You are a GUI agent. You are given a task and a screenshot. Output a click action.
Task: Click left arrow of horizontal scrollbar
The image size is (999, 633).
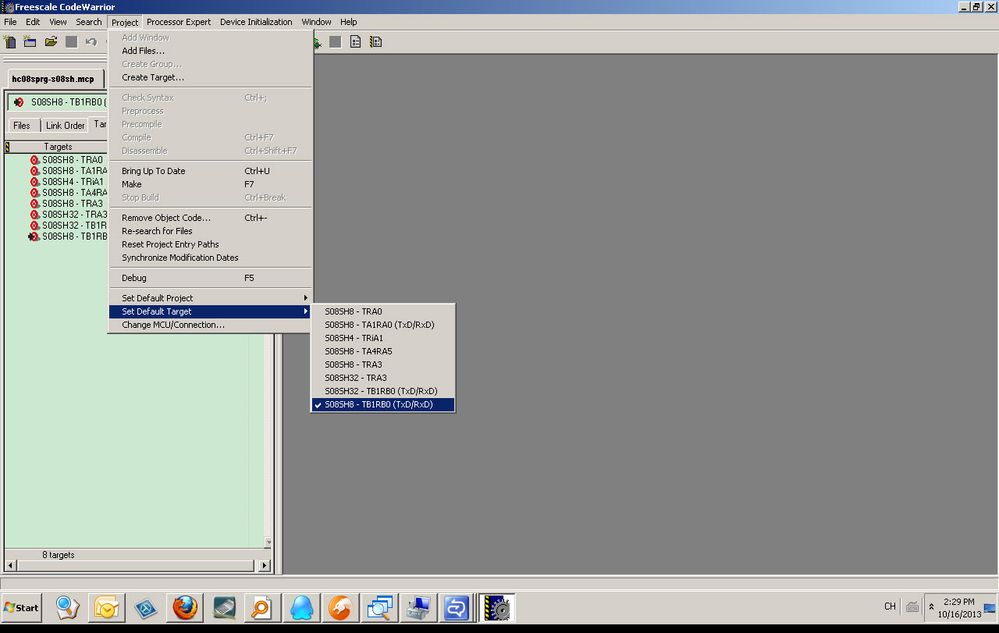pyautogui.click(x=10, y=565)
